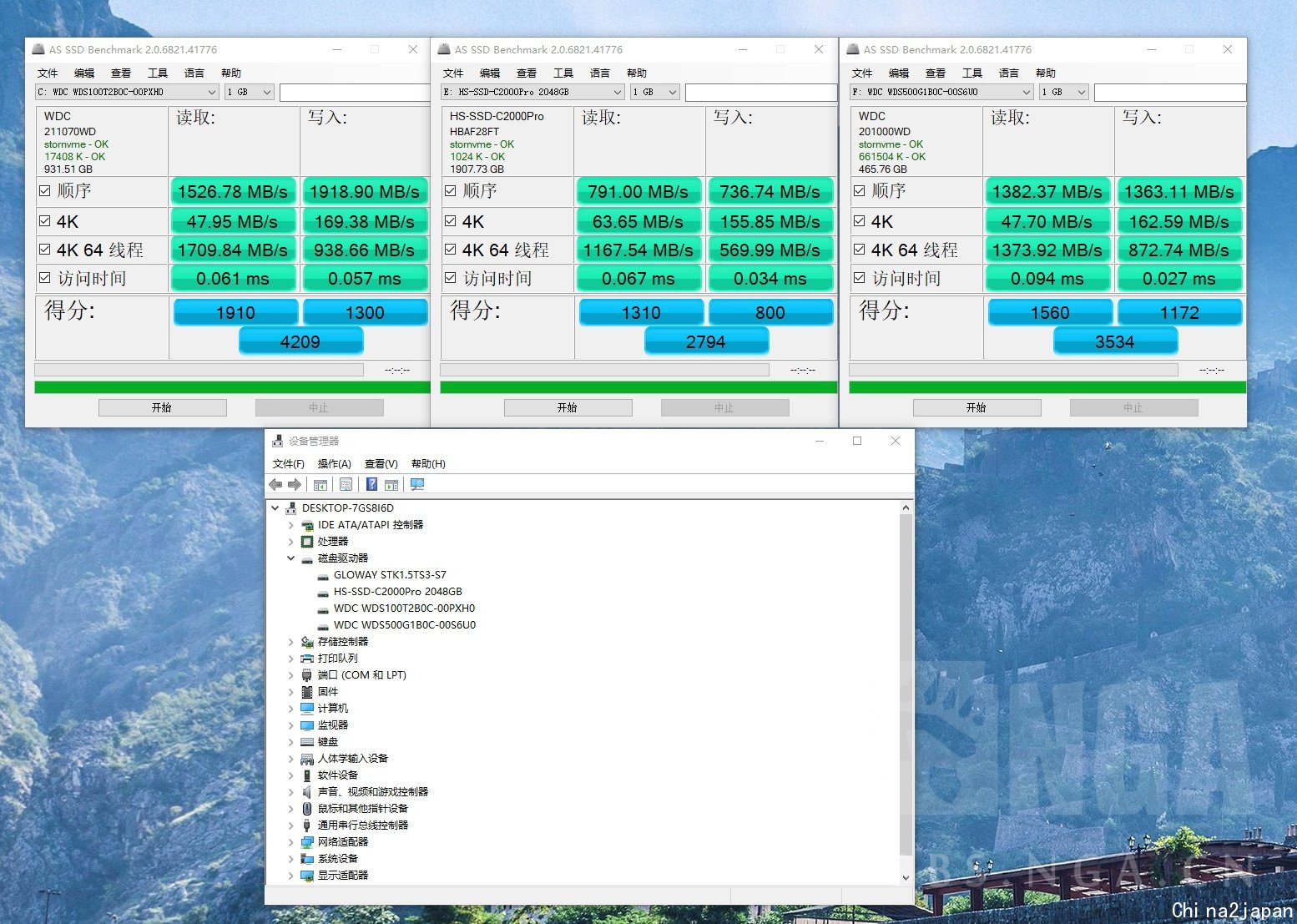Click the scan for hardware changes monitor icon
Viewport: 1297px width, 924px height.
point(417,485)
